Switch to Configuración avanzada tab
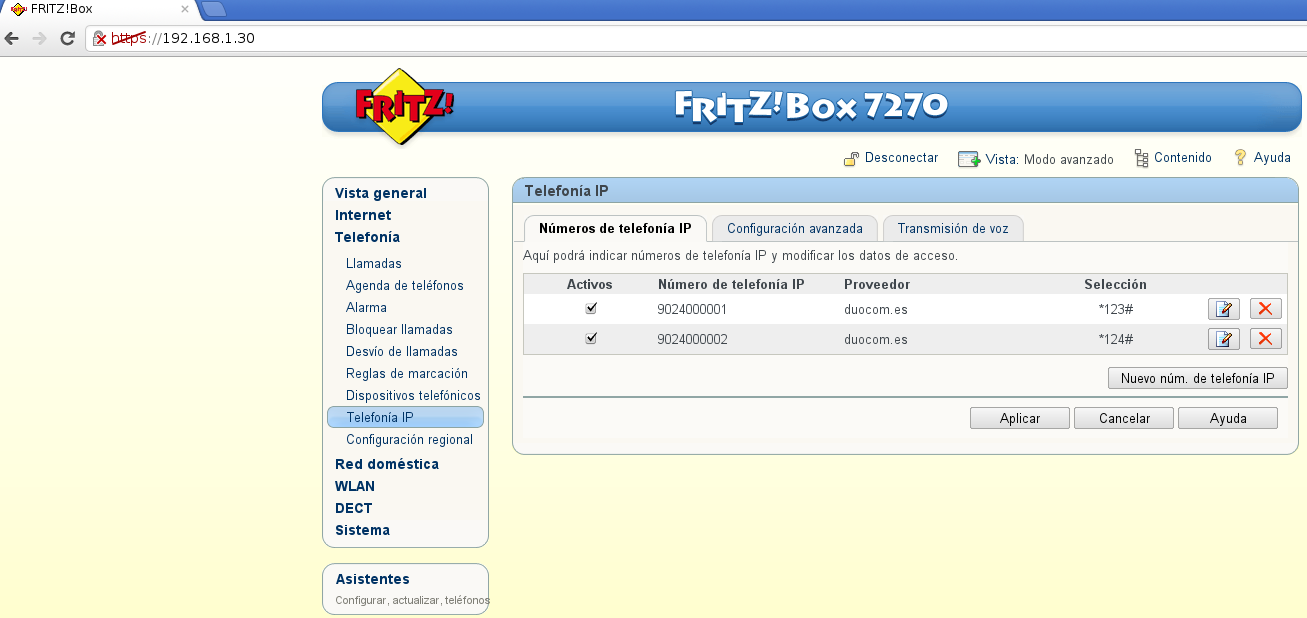The height and width of the screenshot is (618, 1307). tap(794, 228)
